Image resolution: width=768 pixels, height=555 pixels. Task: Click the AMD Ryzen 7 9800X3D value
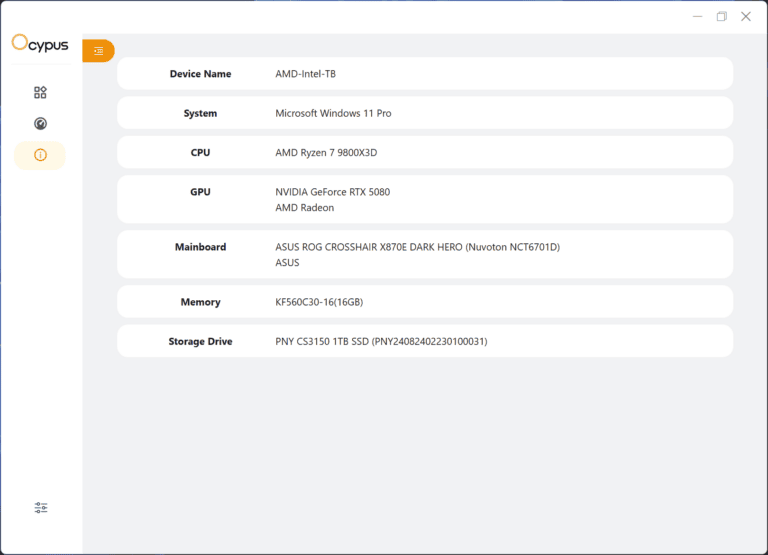(x=326, y=153)
